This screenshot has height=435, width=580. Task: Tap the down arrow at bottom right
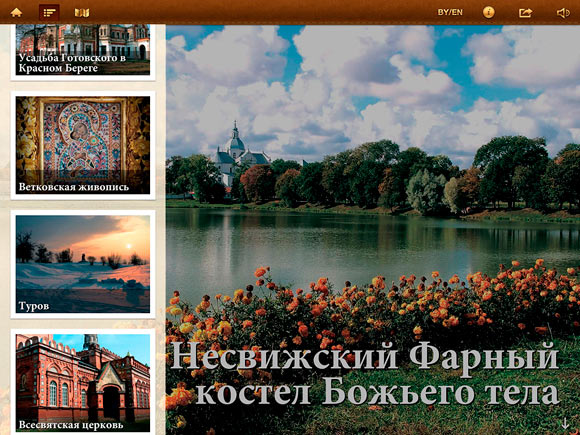point(565,423)
